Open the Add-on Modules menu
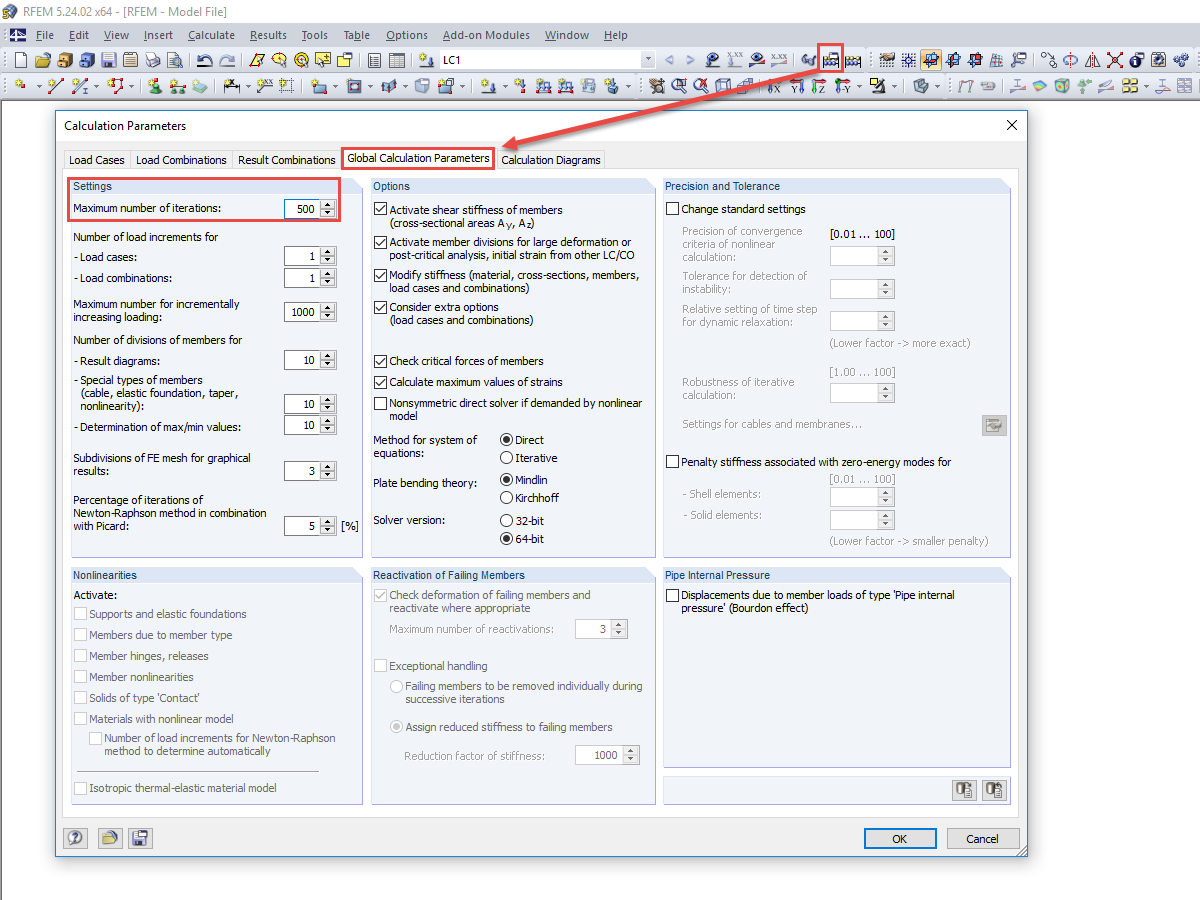 click(x=486, y=35)
